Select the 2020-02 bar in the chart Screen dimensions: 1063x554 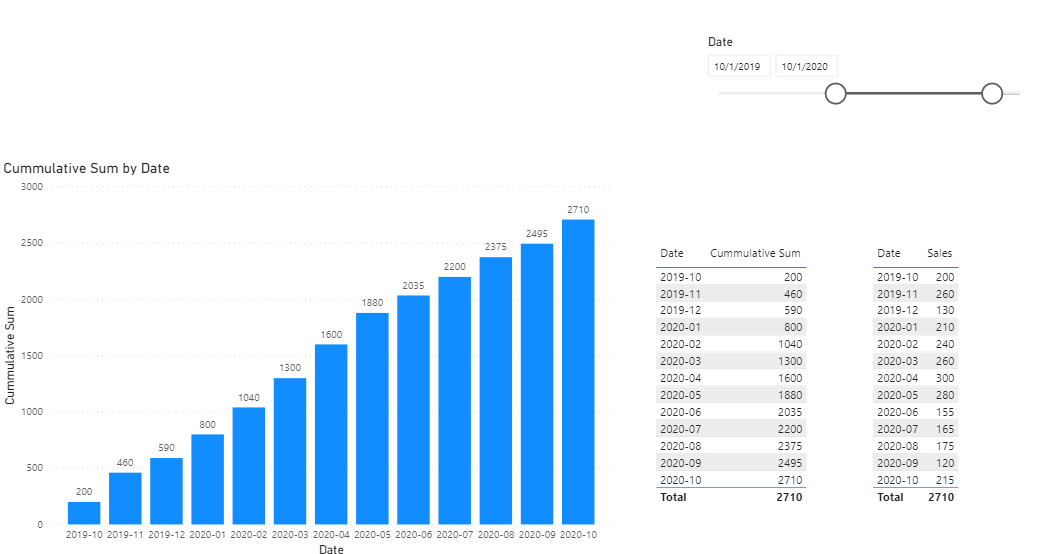[x=249, y=466]
